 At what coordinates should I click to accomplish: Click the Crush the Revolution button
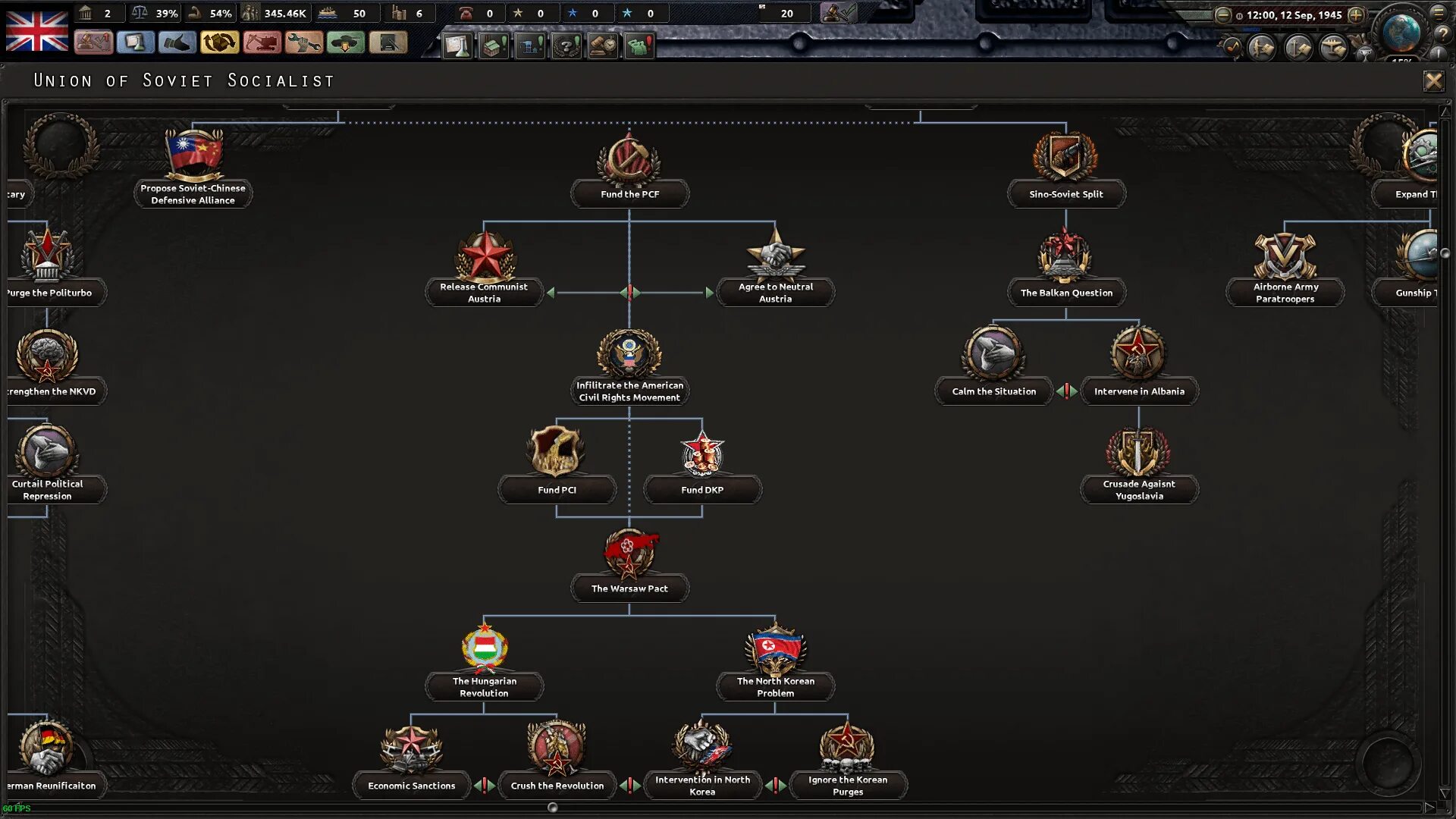point(557,786)
